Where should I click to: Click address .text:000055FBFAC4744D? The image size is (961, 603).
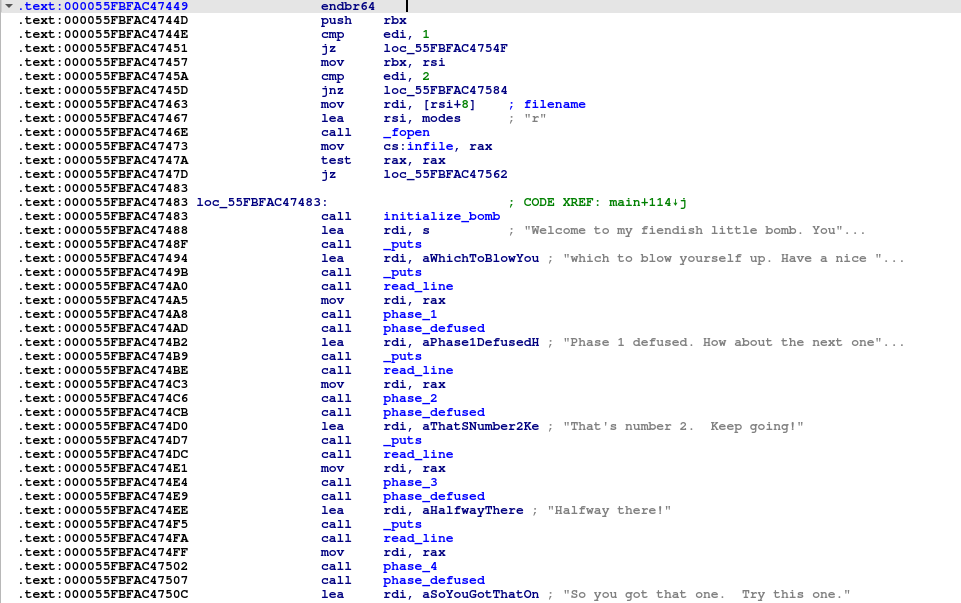(103, 20)
